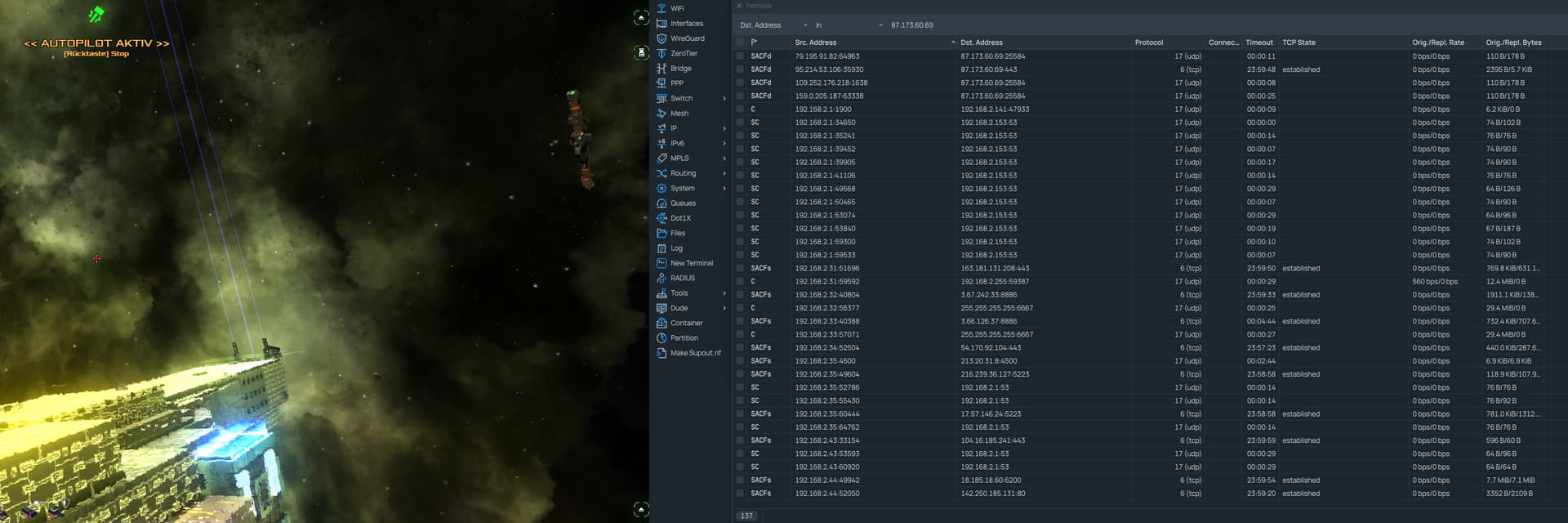Screen dimensions: 1568x523
Task: Expand the Routing submenu arrow
Action: (724, 173)
